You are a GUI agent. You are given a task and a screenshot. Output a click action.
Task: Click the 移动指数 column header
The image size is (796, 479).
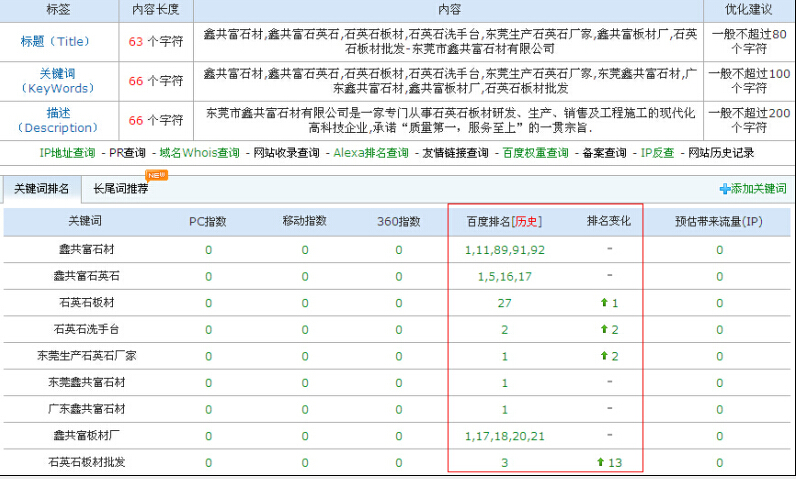tap(305, 221)
